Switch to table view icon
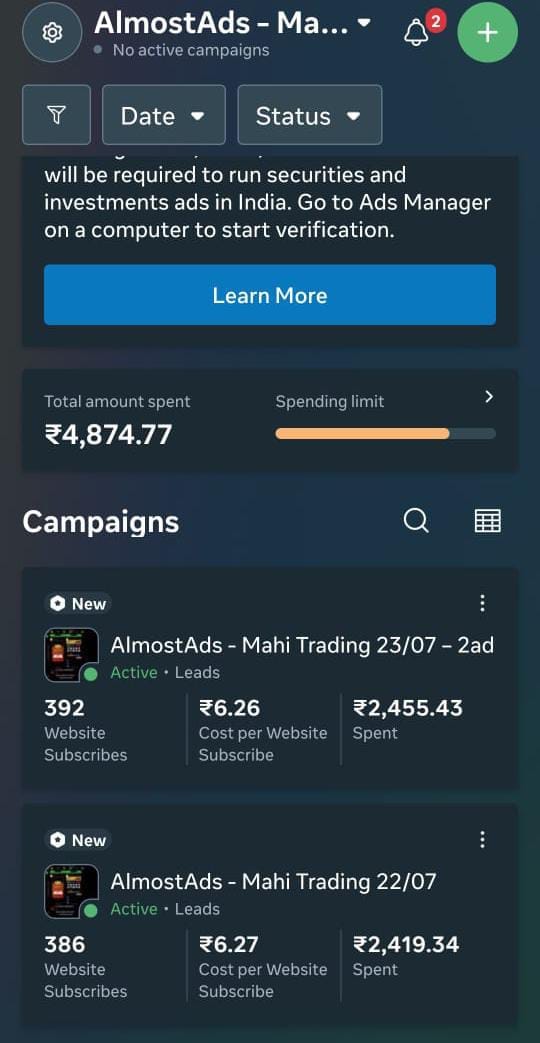The height and width of the screenshot is (1043, 540). tap(487, 521)
